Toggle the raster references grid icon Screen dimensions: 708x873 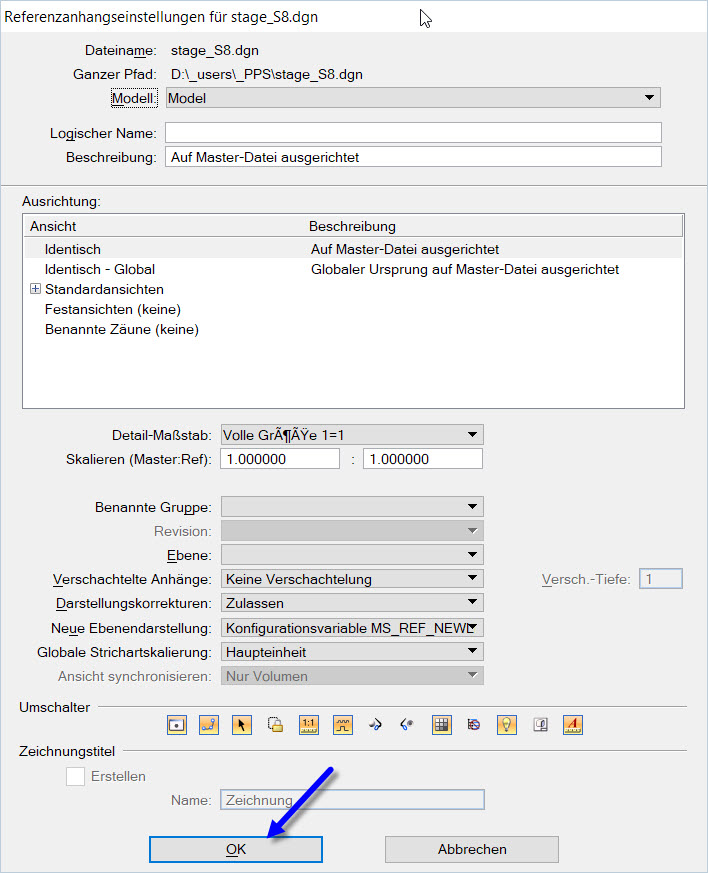(x=441, y=725)
